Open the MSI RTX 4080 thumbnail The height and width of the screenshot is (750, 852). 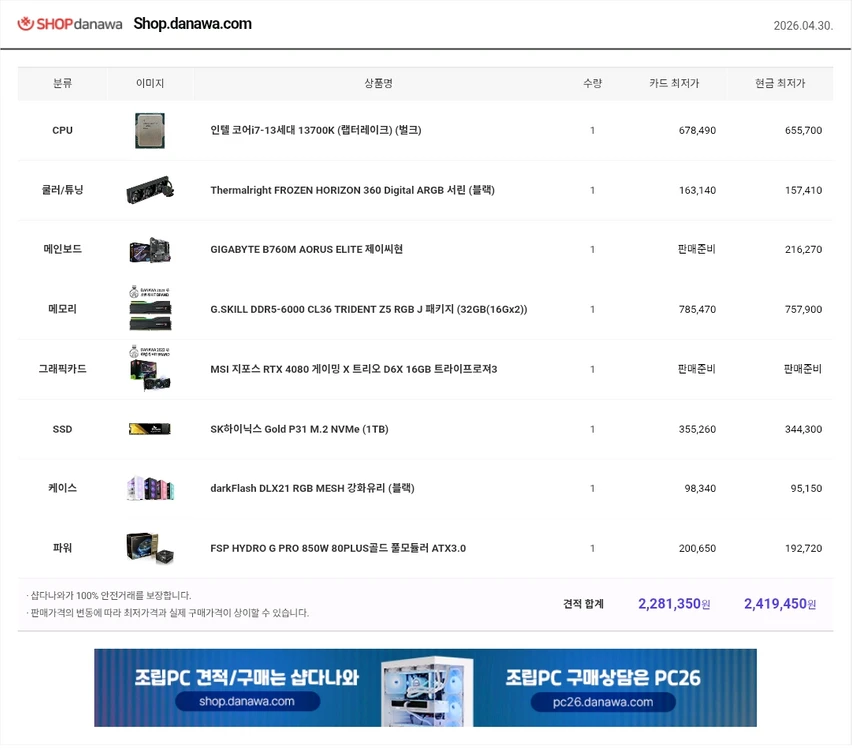(150, 368)
